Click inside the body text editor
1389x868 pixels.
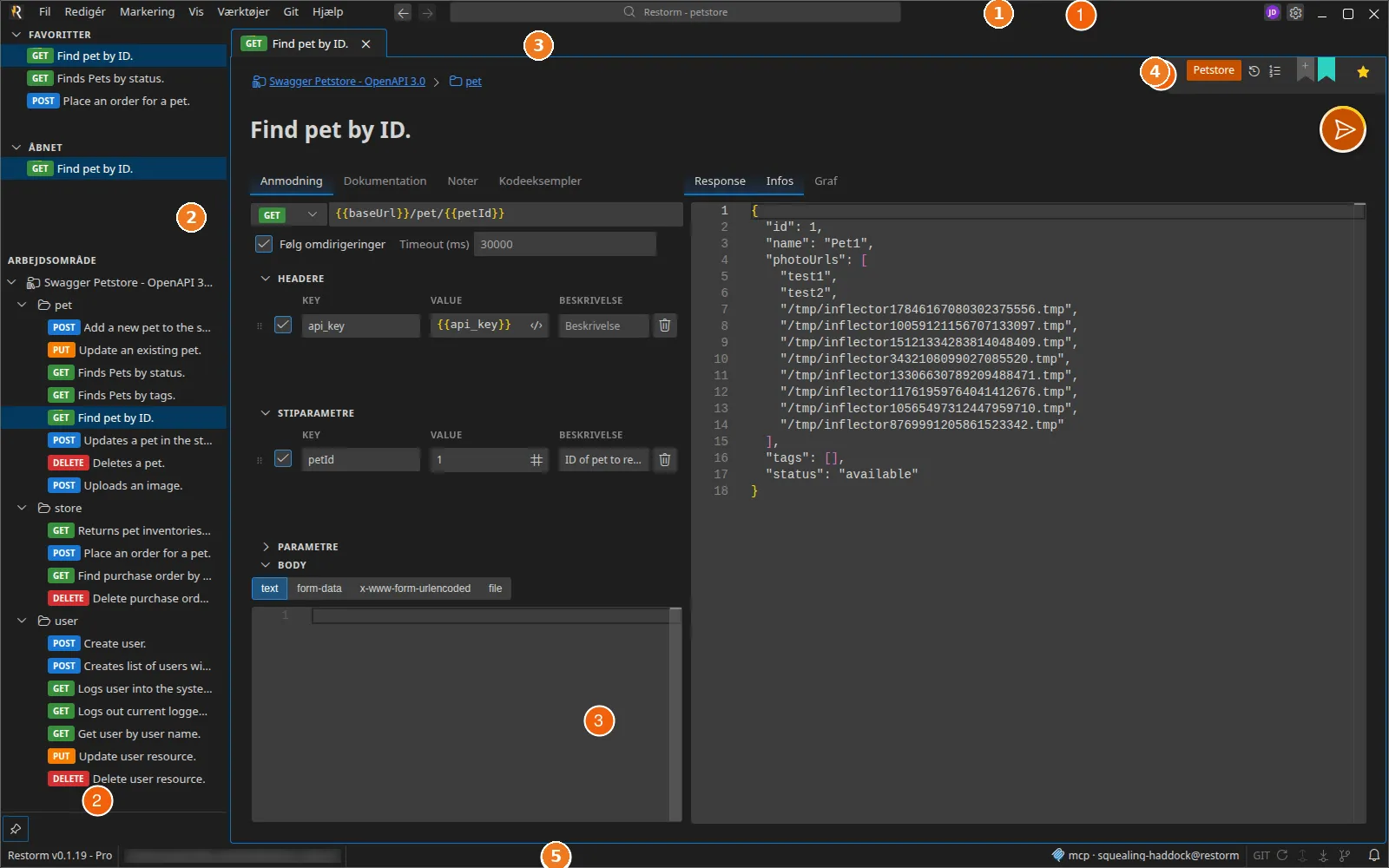(466, 714)
